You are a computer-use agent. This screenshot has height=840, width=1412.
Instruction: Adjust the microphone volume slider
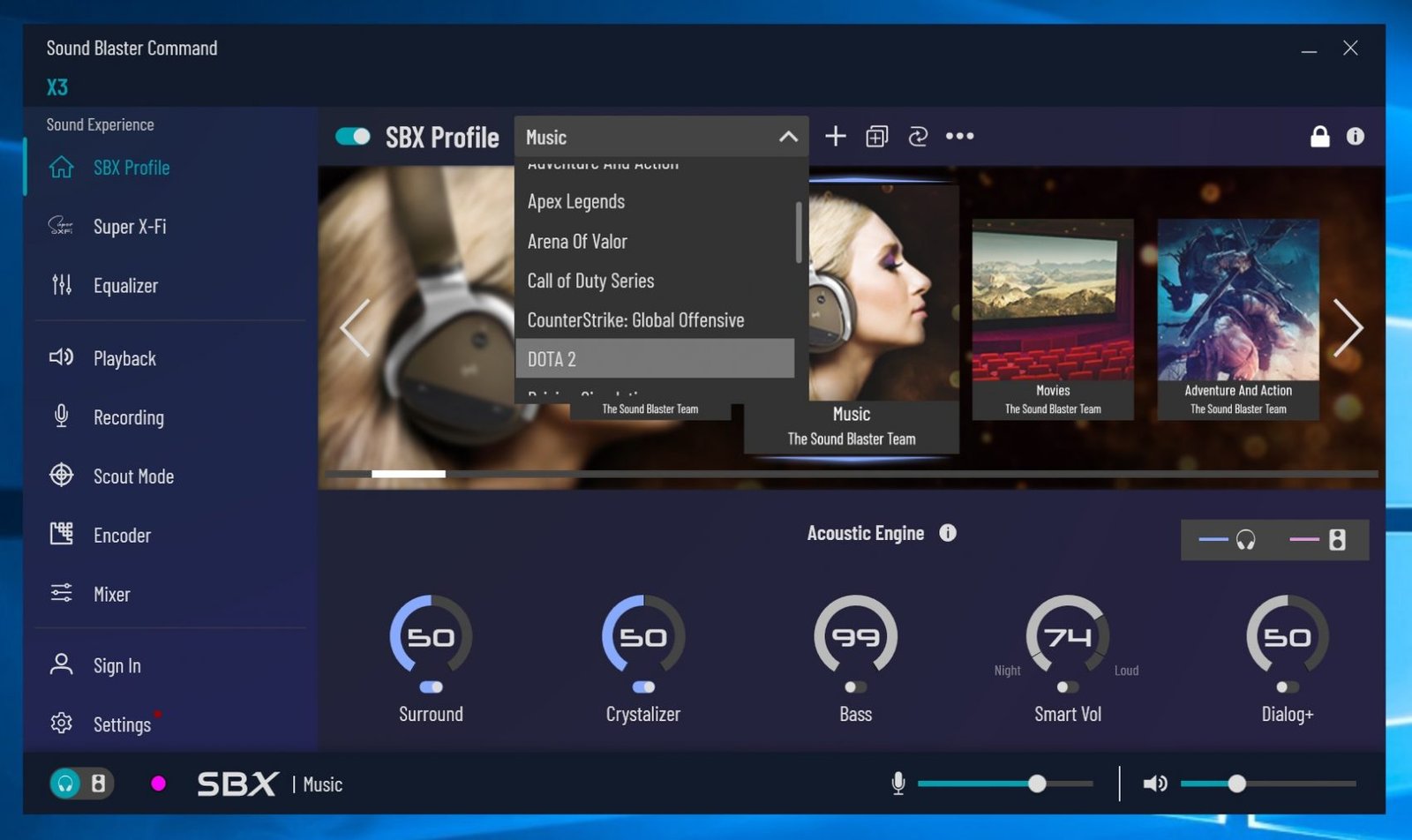point(1005,784)
